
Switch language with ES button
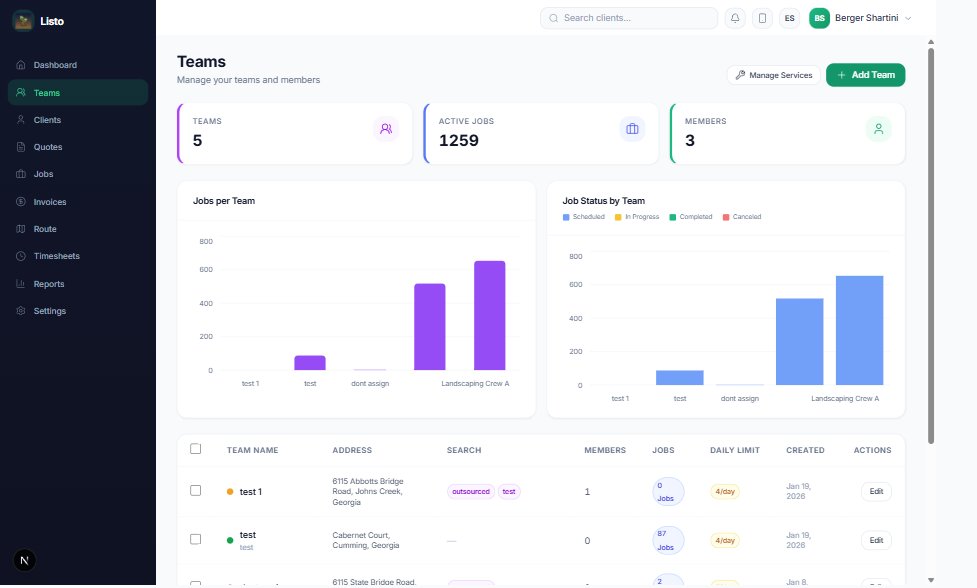point(789,18)
